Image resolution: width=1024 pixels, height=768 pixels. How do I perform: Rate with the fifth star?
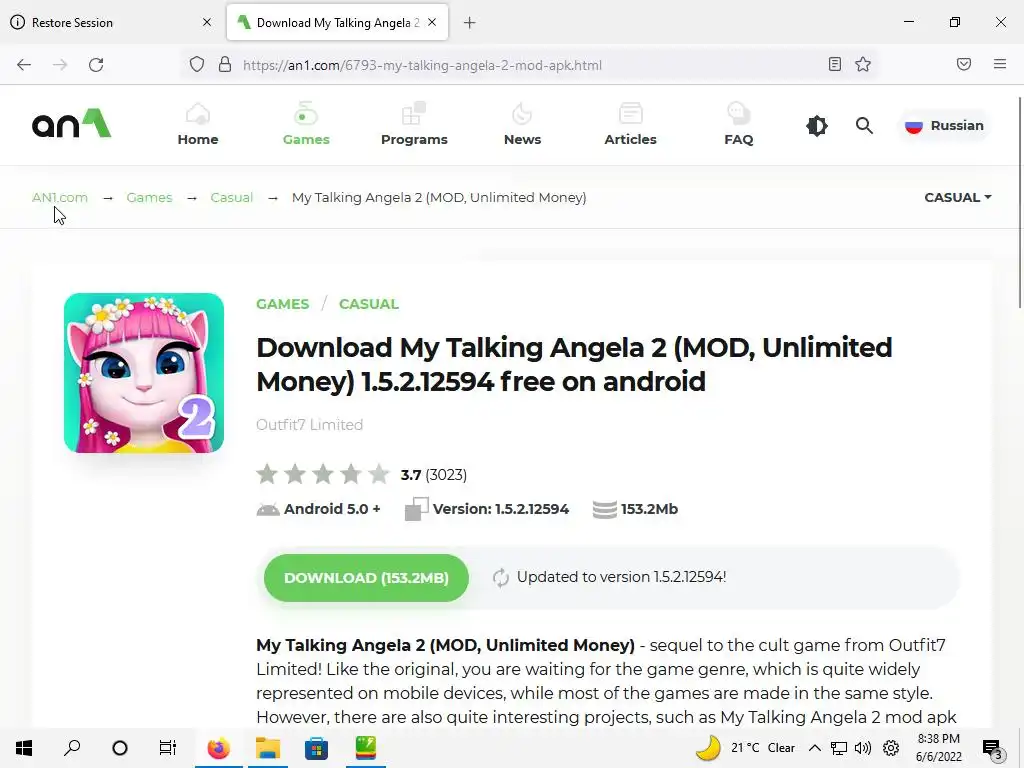(x=379, y=474)
